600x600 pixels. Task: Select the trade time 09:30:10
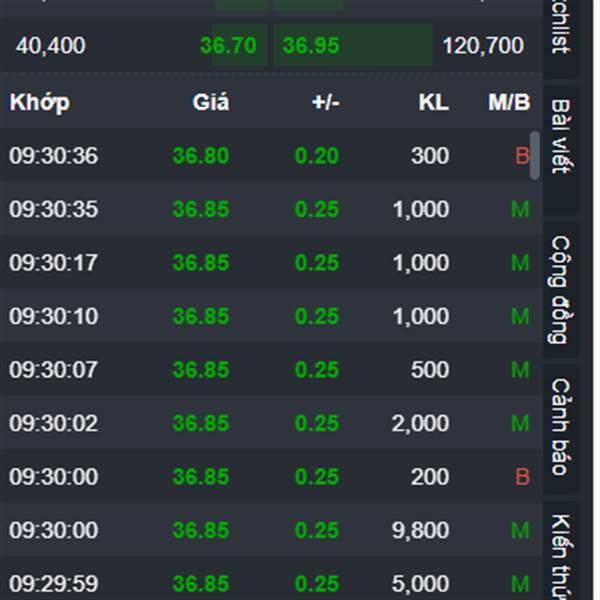[x=54, y=316]
